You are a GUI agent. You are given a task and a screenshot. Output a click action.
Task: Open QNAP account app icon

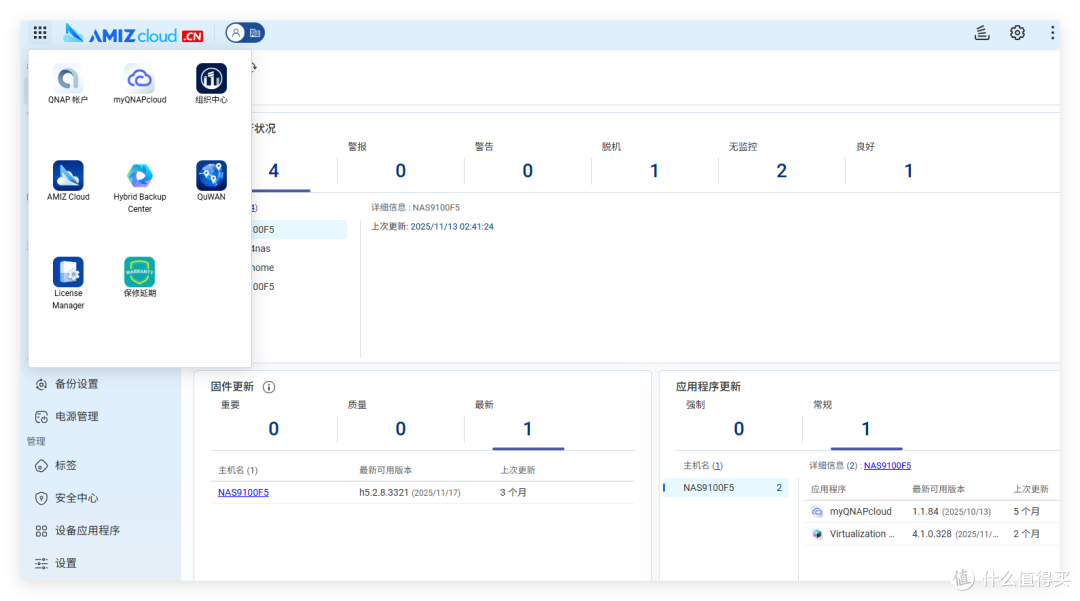(x=68, y=78)
